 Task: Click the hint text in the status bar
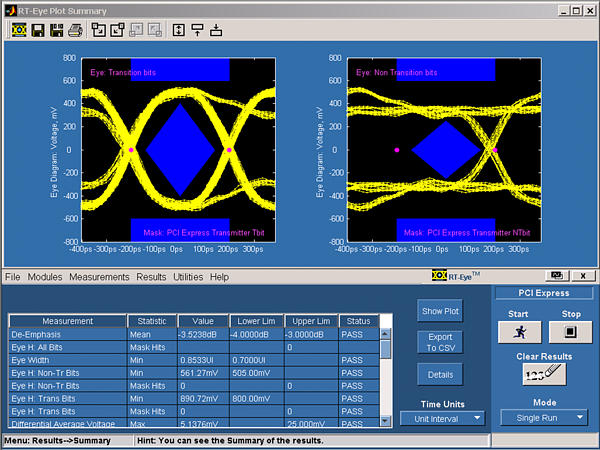coord(230,440)
